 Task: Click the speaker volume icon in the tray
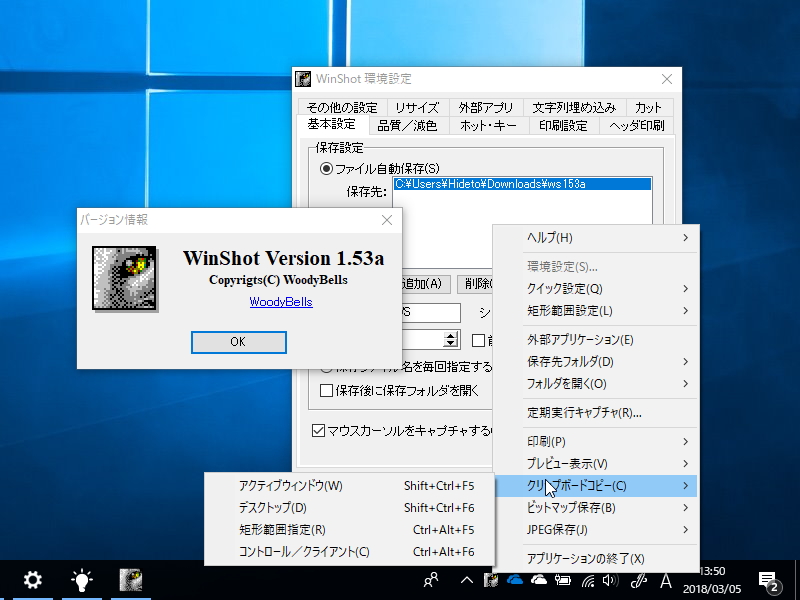[610, 580]
